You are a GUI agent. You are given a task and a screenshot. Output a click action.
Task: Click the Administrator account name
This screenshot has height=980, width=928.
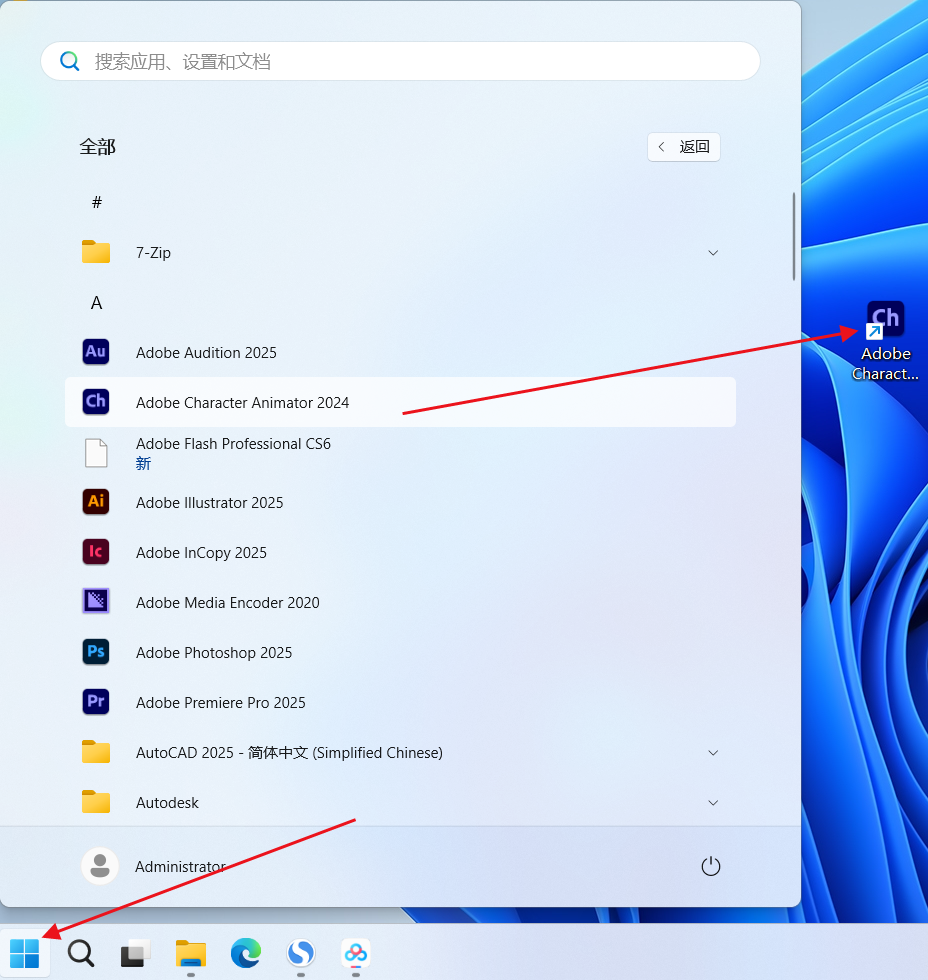(180, 866)
